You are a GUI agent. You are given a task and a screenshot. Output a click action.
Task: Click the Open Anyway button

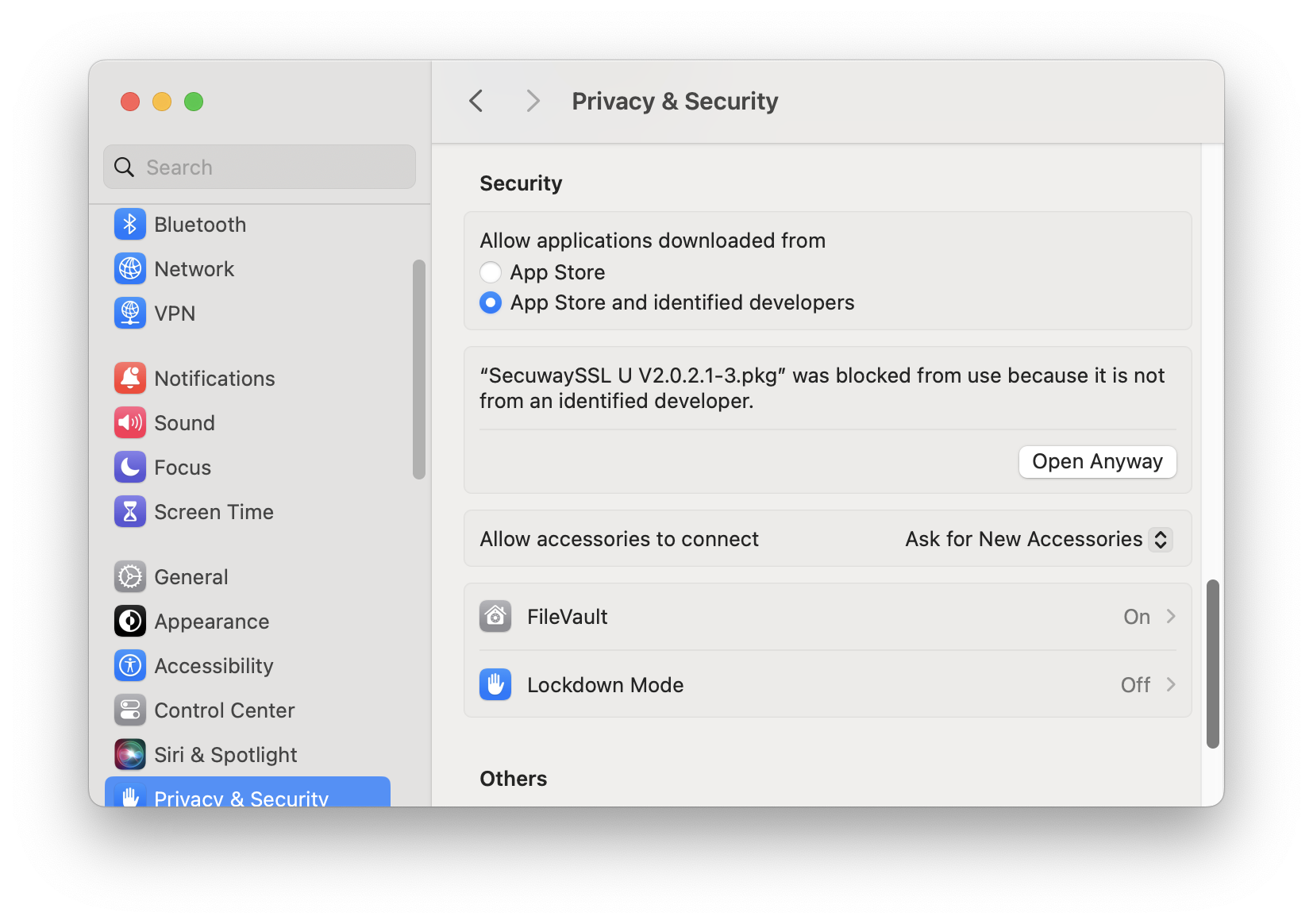pyautogui.click(x=1097, y=462)
